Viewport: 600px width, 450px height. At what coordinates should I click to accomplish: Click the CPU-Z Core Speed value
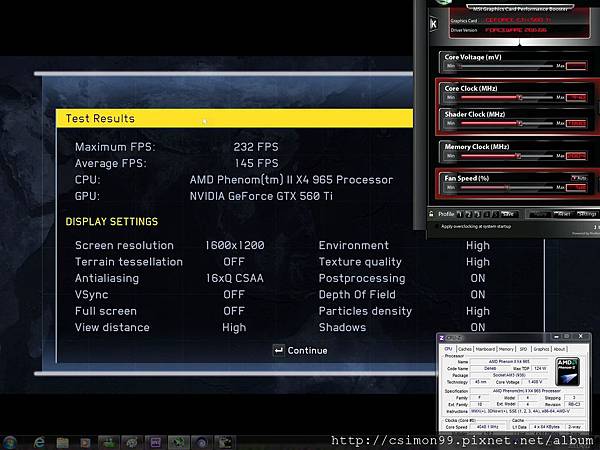487,427
